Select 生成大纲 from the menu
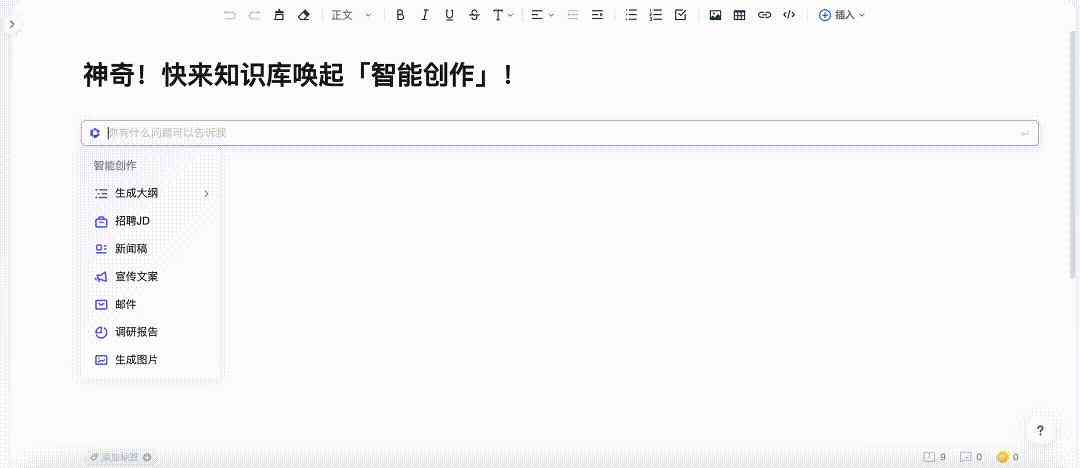The image size is (1080, 468). (151, 194)
